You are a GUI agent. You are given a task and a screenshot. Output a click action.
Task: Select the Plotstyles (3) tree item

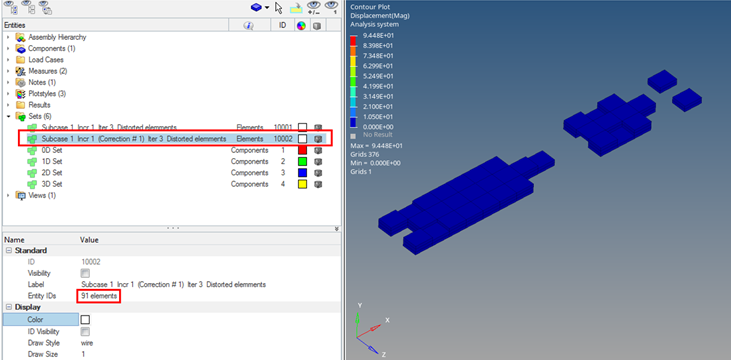[x=47, y=94]
